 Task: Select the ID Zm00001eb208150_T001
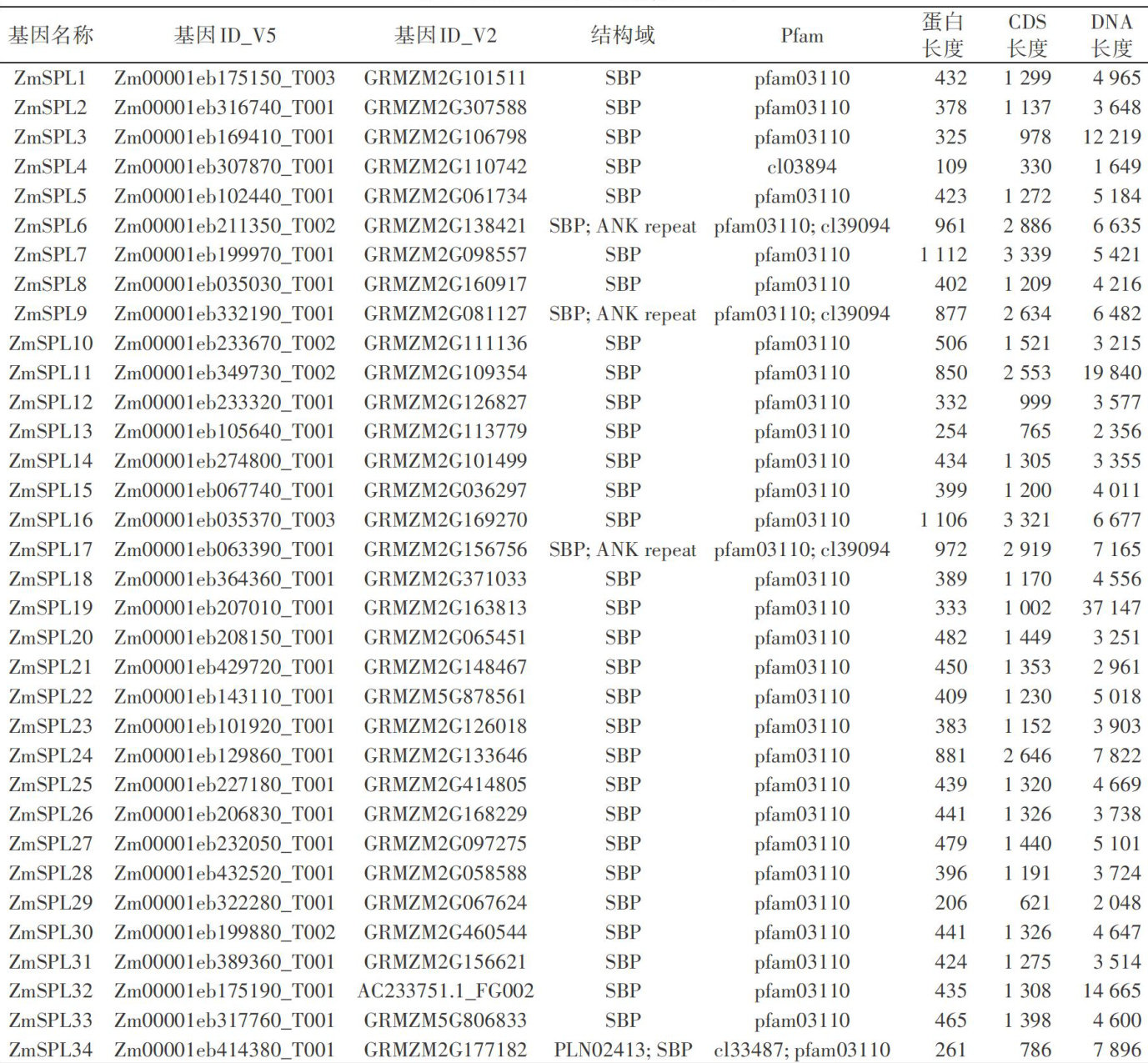[x=224, y=638]
